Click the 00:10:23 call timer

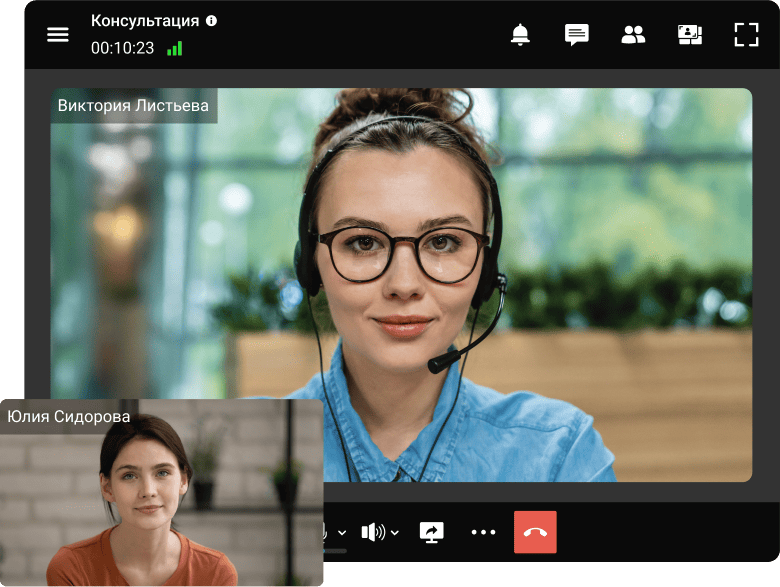point(122,48)
